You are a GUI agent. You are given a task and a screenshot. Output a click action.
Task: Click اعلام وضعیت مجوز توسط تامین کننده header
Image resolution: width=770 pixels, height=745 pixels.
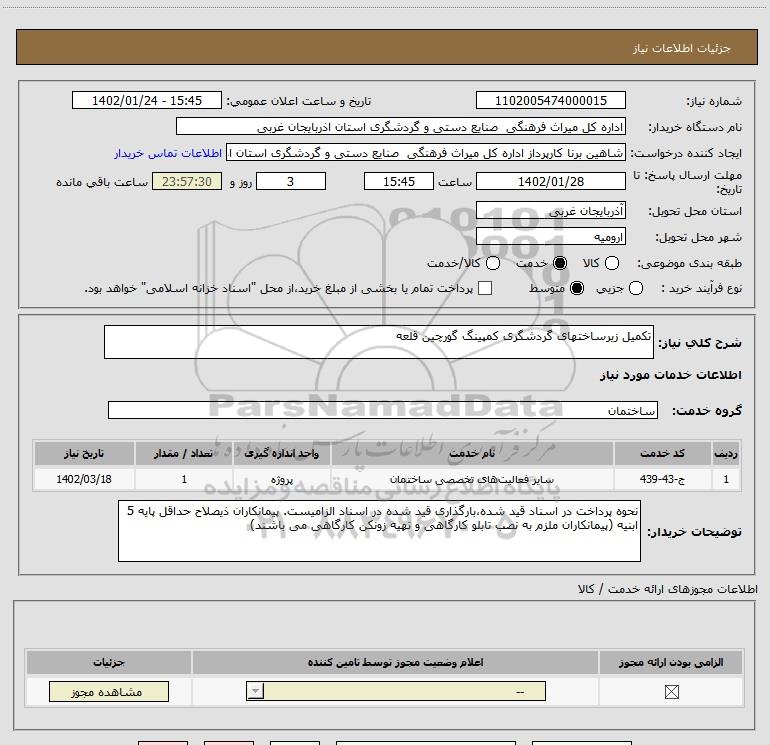tap(395, 662)
